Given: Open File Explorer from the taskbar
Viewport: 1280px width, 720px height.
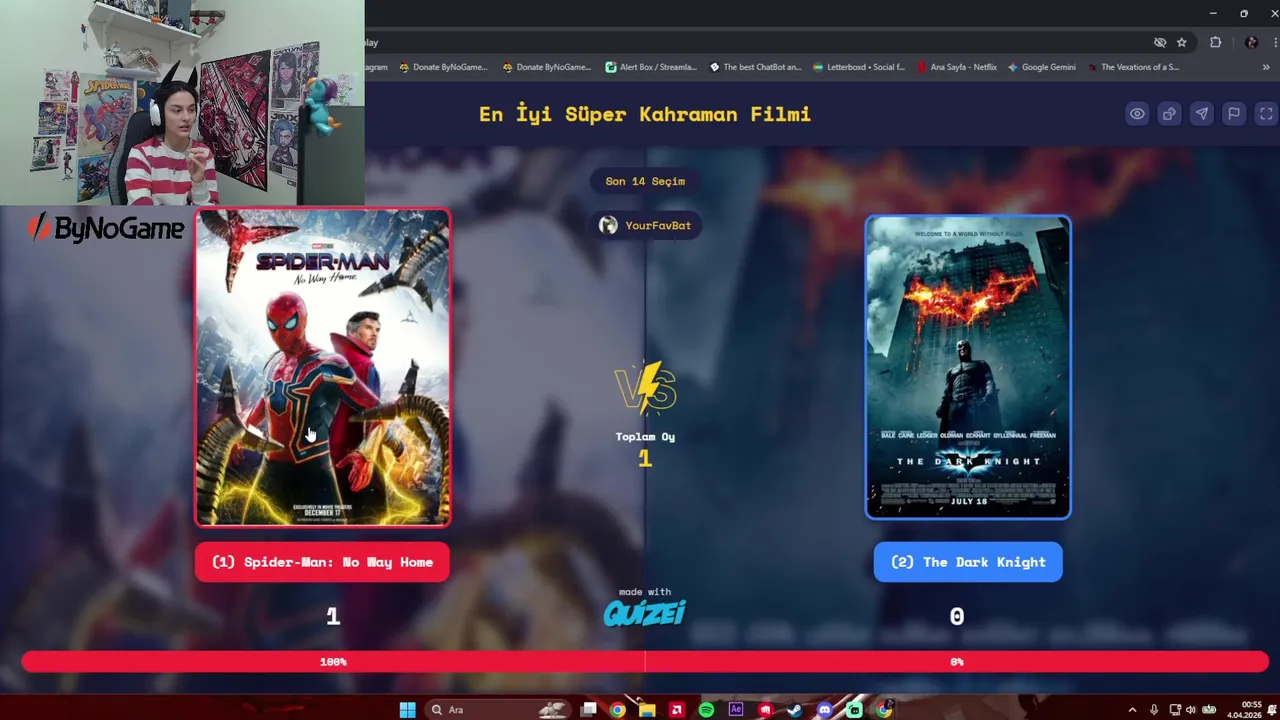Looking at the screenshot, I should point(647,710).
